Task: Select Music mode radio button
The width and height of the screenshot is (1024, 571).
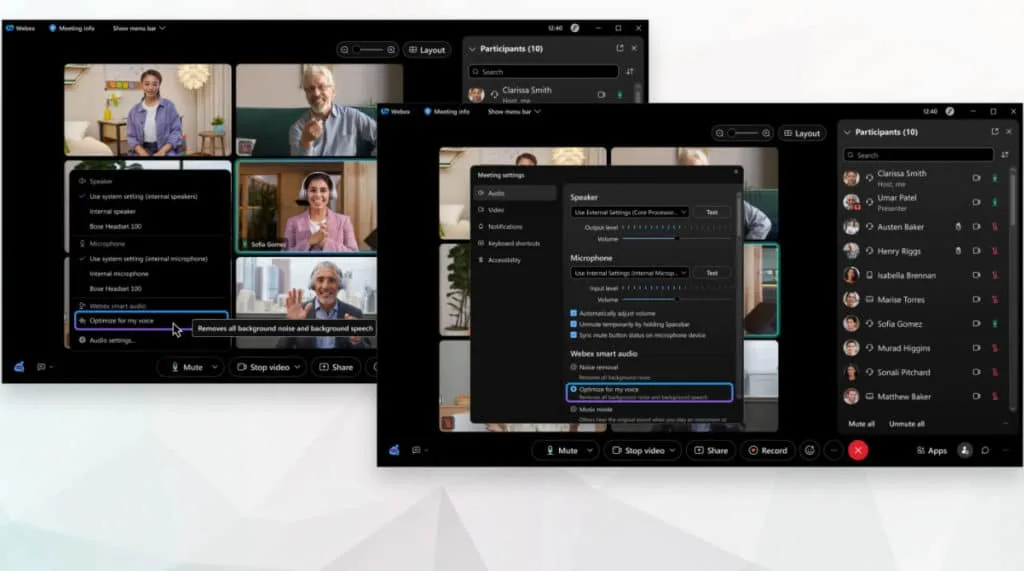Action: 573,410
